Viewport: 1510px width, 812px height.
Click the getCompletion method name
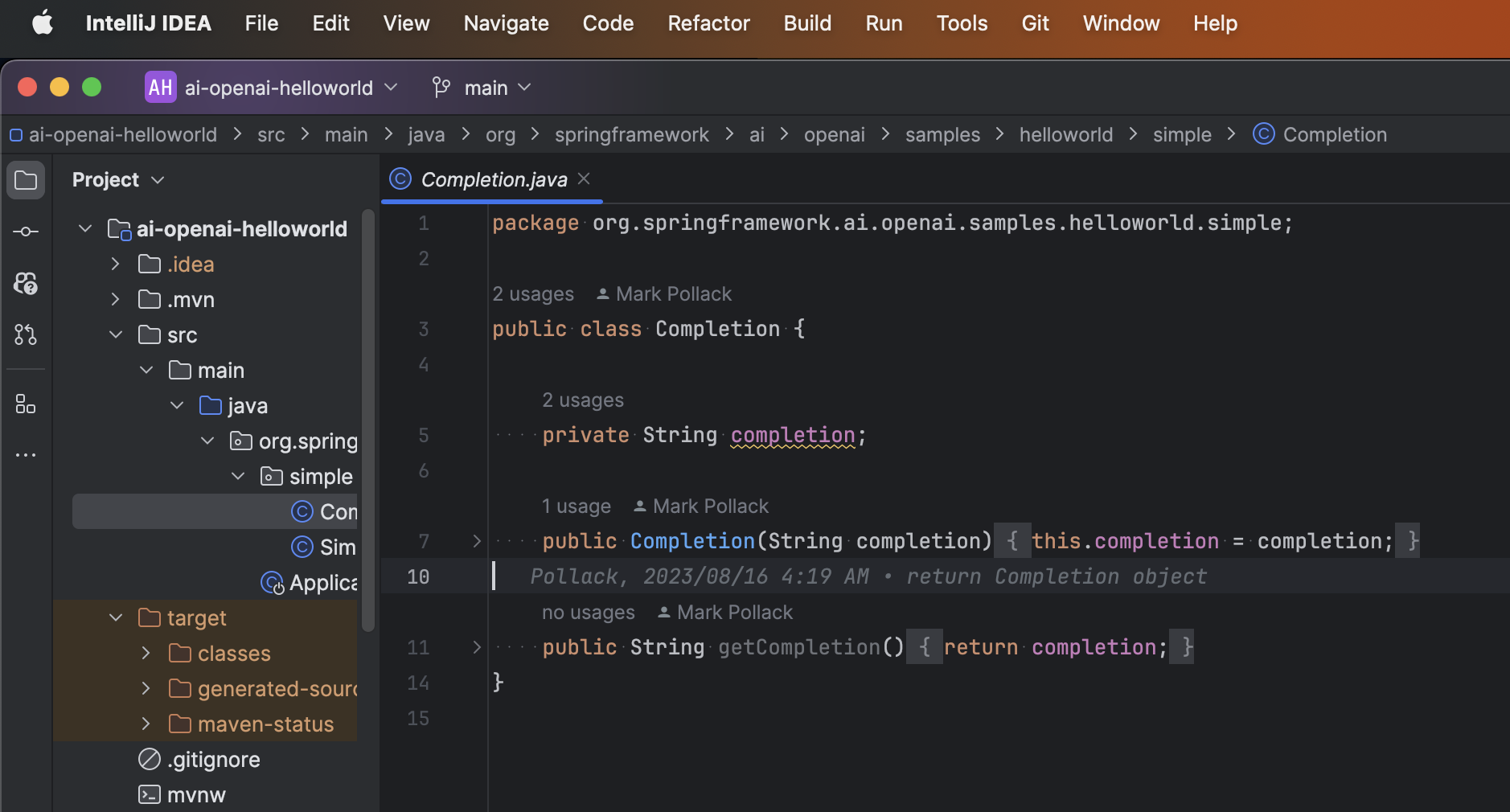coord(799,647)
